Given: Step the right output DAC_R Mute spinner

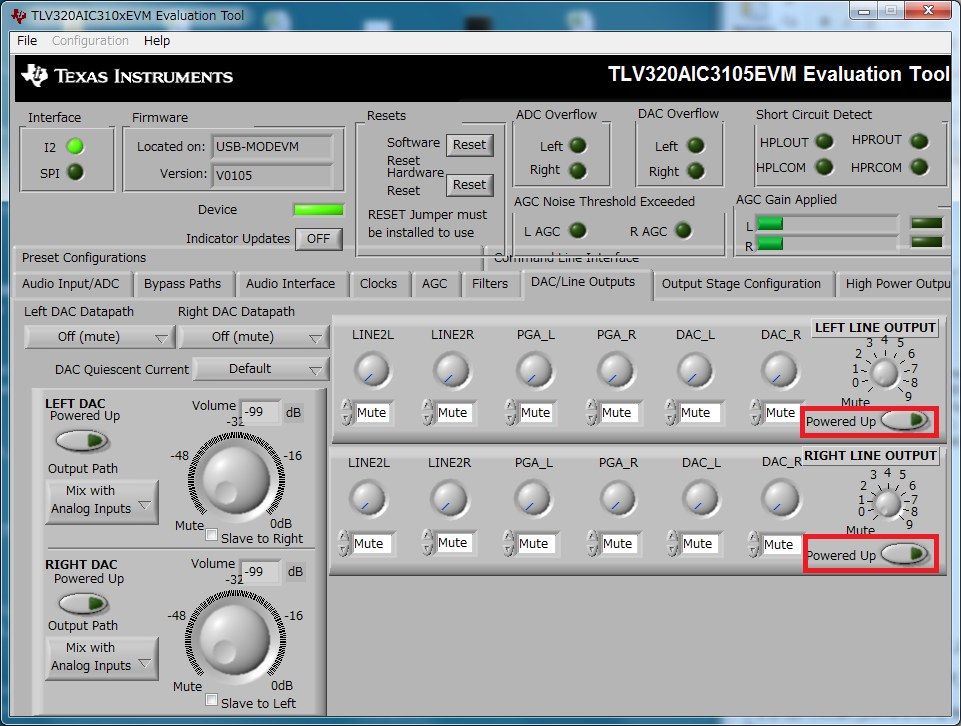Looking at the screenshot, I should point(754,543).
